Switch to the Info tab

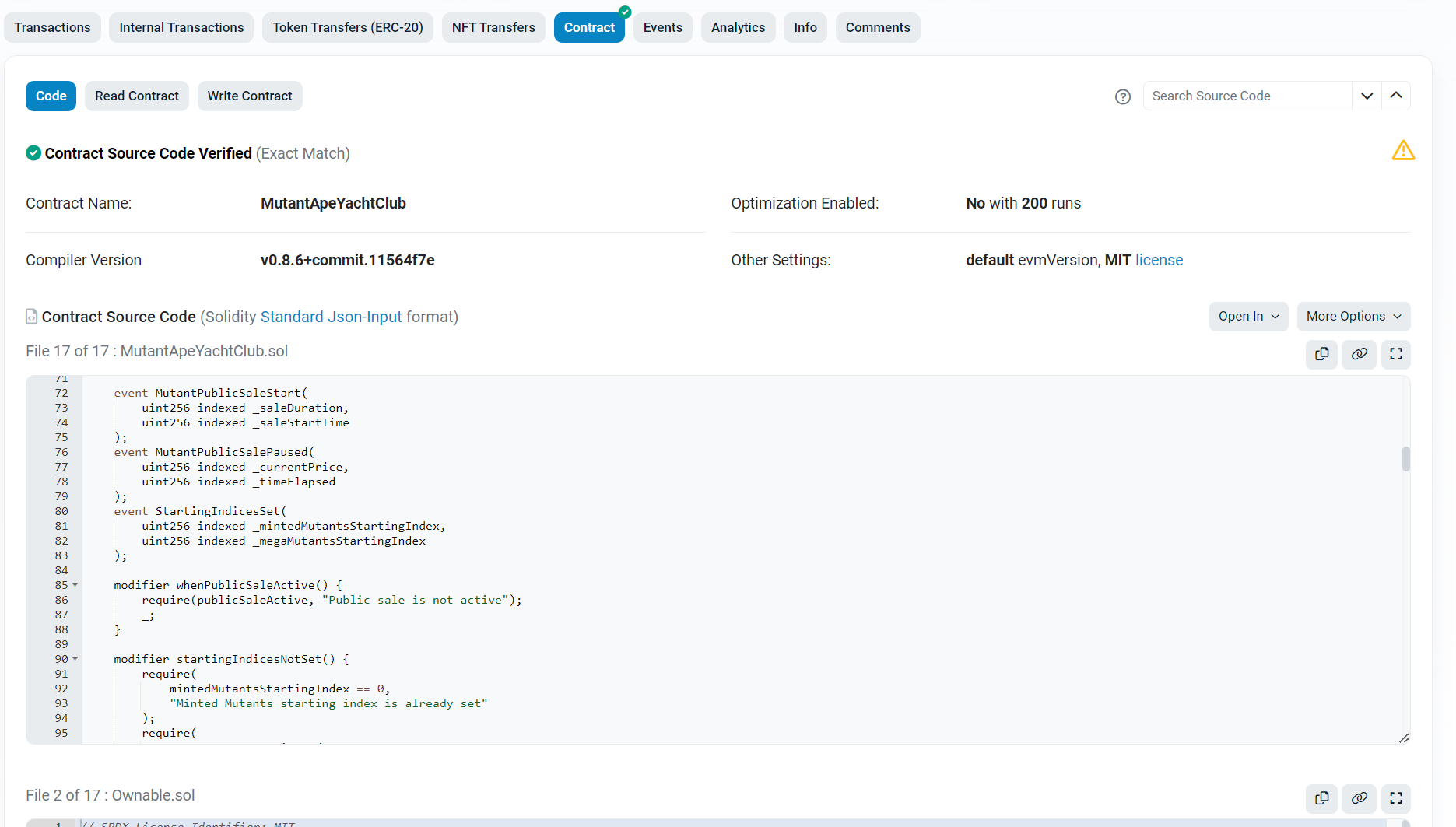tap(805, 28)
